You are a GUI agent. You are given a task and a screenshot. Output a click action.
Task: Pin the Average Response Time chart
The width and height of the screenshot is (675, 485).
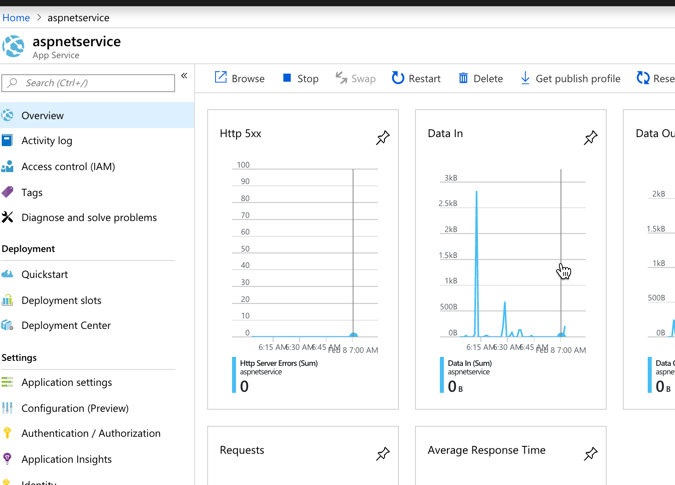[x=591, y=454]
